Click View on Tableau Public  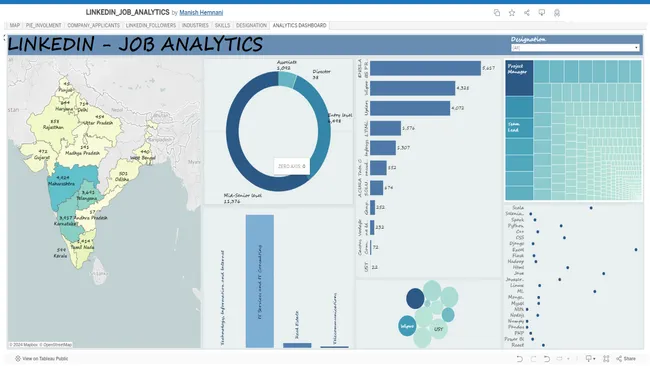pyautogui.click(x=41, y=359)
